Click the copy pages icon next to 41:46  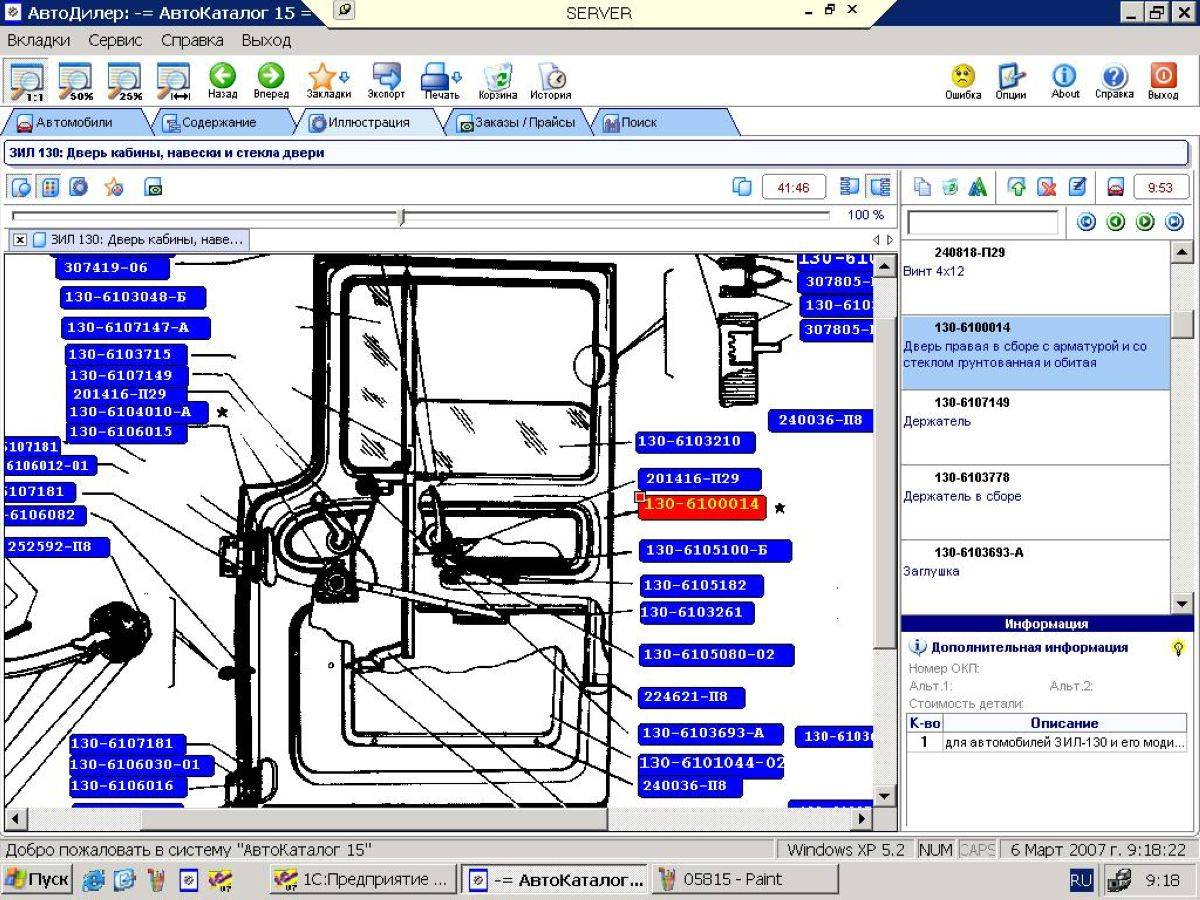pos(742,186)
